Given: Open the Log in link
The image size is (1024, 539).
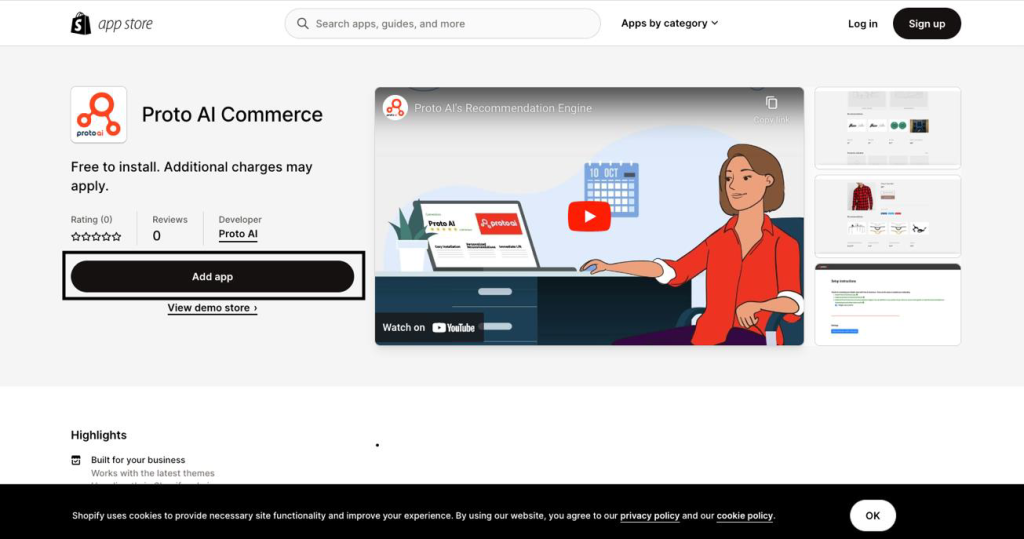Looking at the screenshot, I should pos(863,24).
